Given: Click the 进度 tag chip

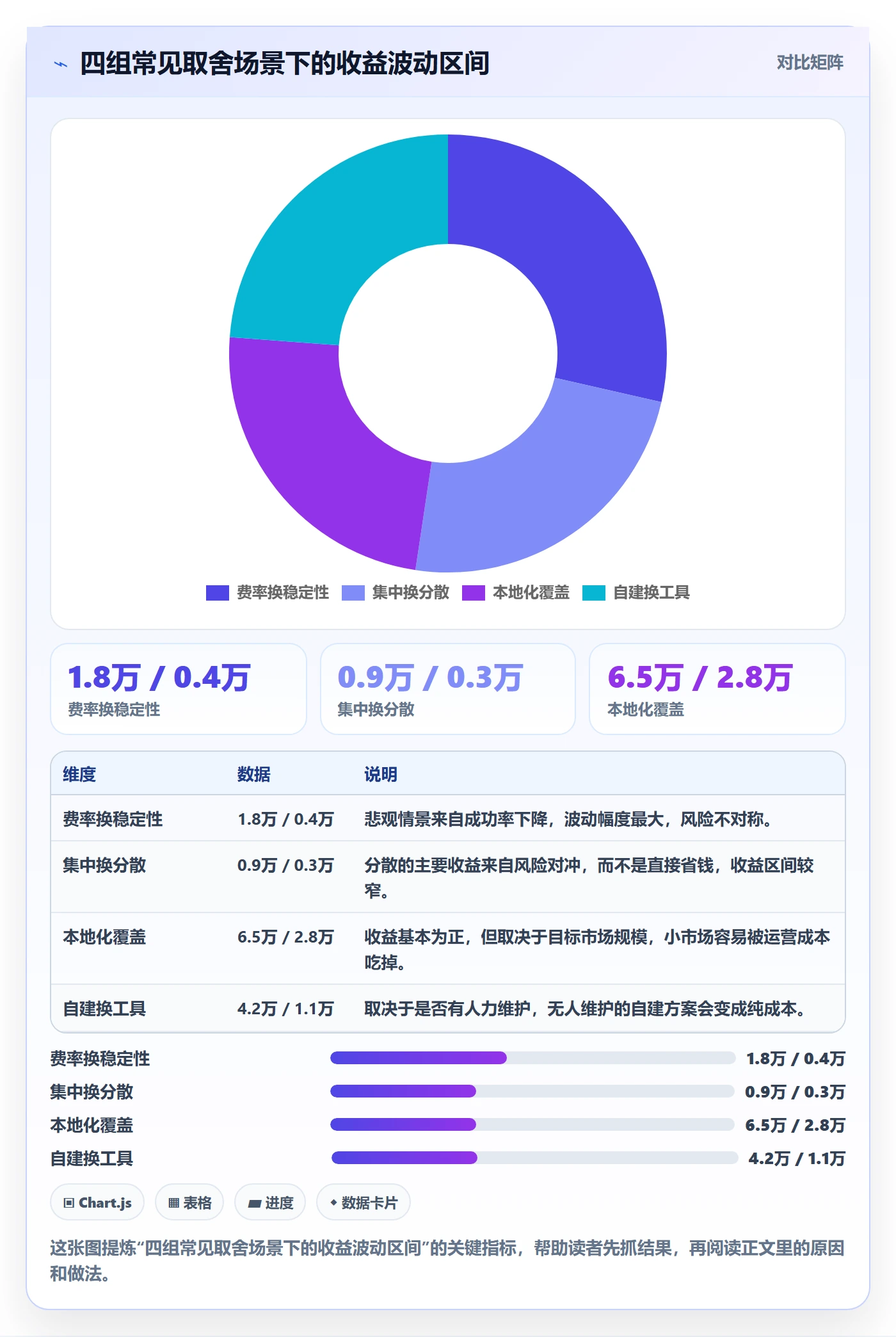Looking at the screenshot, I should [x=270, y=1203].
